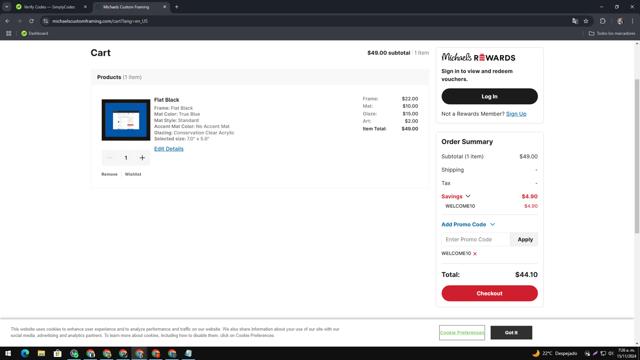This screenshot has height=360, width=640.
Task: Open File Explorer from taskbar
Action: [x=41, y=353]
